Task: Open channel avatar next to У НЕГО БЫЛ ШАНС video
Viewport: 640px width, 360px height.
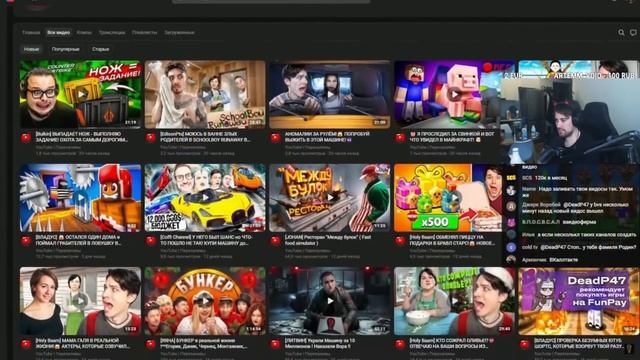Action: (151, 241)
